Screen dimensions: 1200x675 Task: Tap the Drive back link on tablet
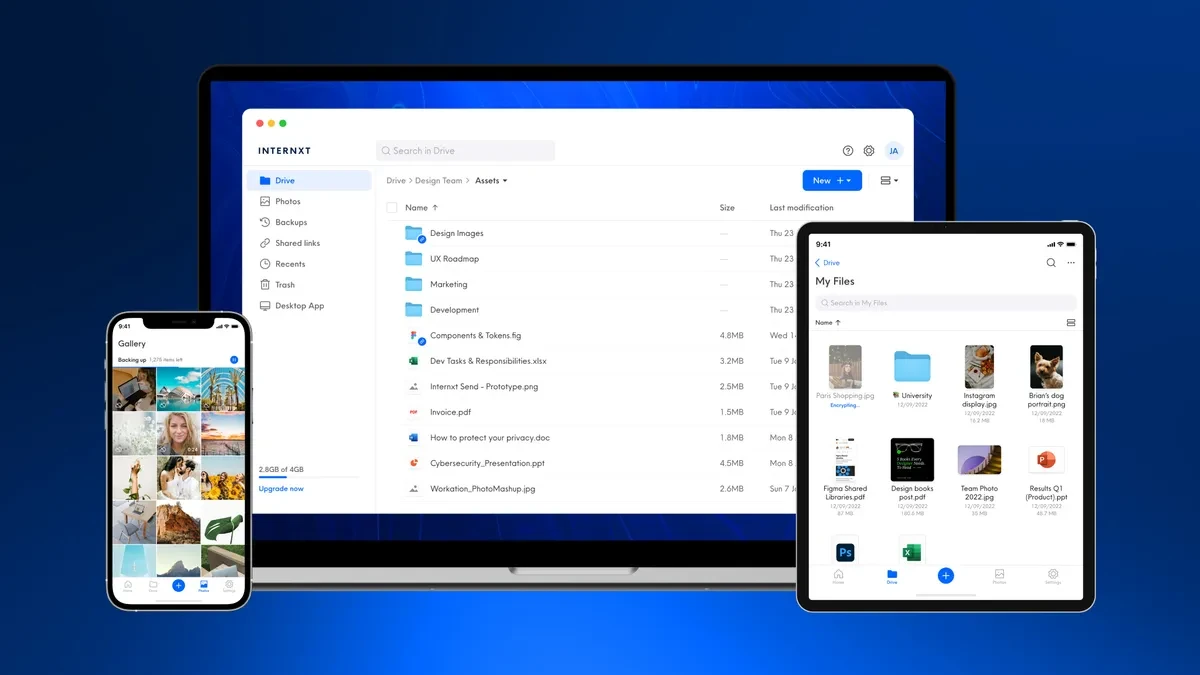click(827, 263)
